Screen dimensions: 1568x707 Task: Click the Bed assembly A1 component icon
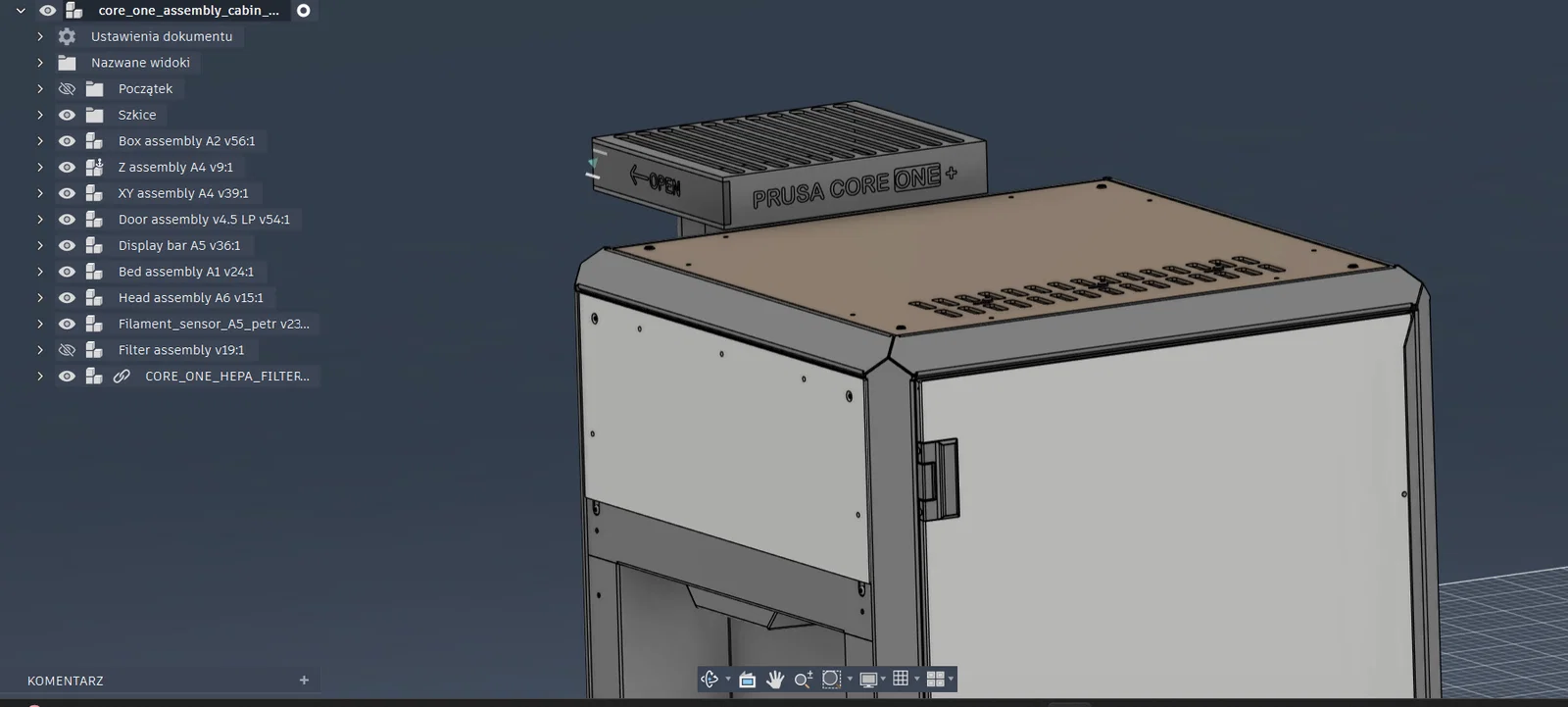[94, 272]
